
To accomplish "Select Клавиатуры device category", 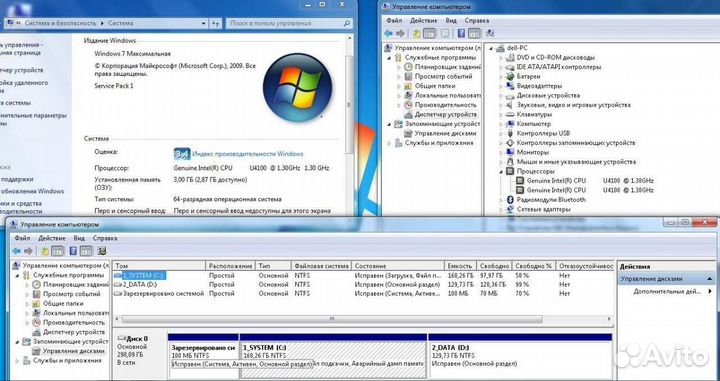I will click(x=534, y=114).
